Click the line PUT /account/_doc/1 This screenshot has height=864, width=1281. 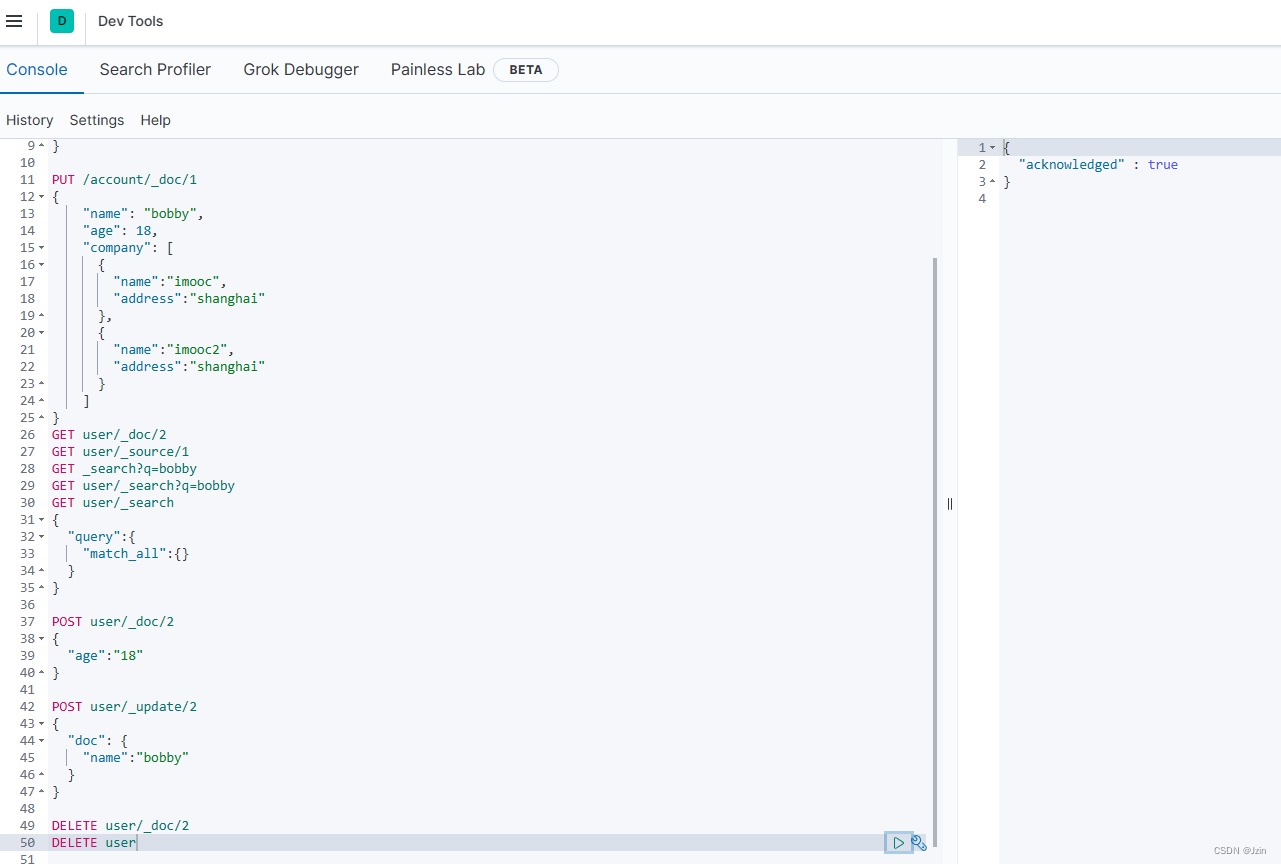click(x=125, y=180)
